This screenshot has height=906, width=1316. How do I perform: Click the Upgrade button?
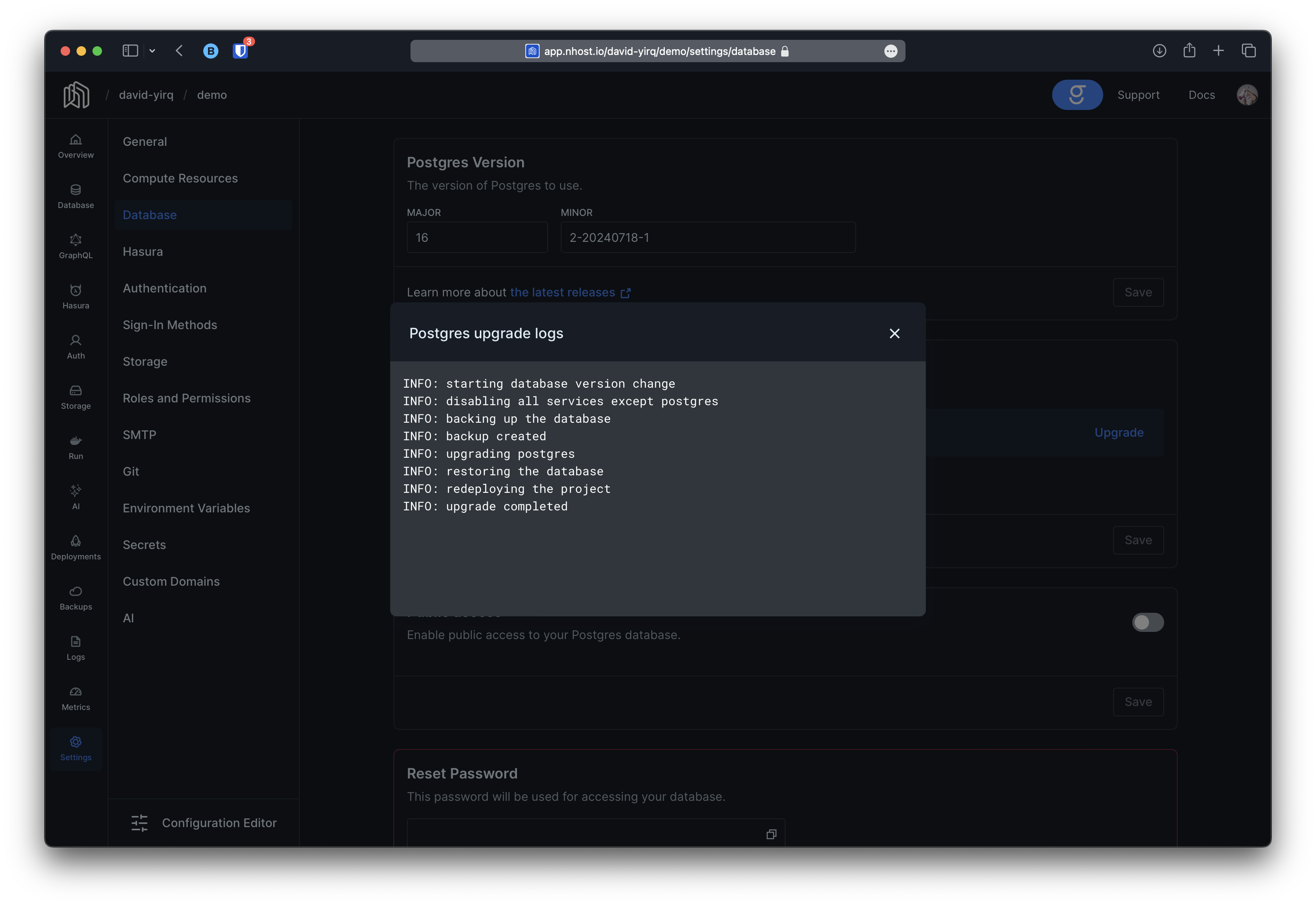1118,433
